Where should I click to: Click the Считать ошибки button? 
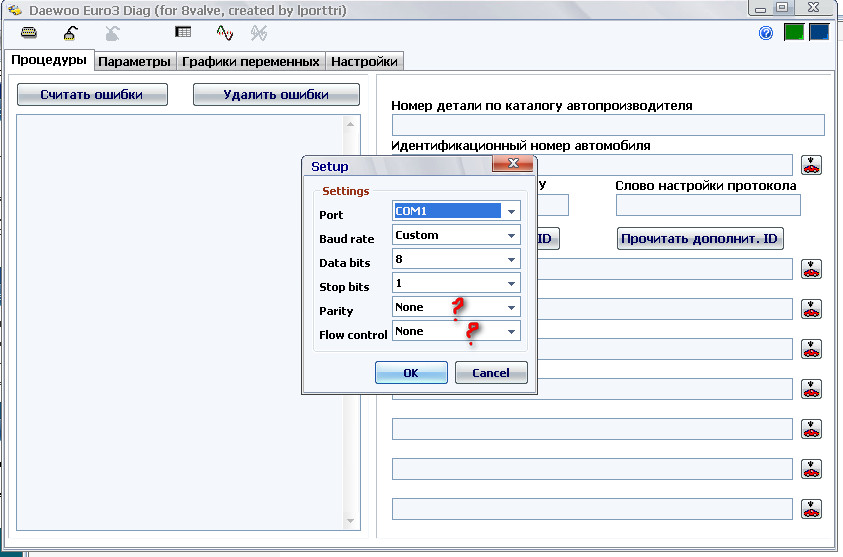point(92,95)
